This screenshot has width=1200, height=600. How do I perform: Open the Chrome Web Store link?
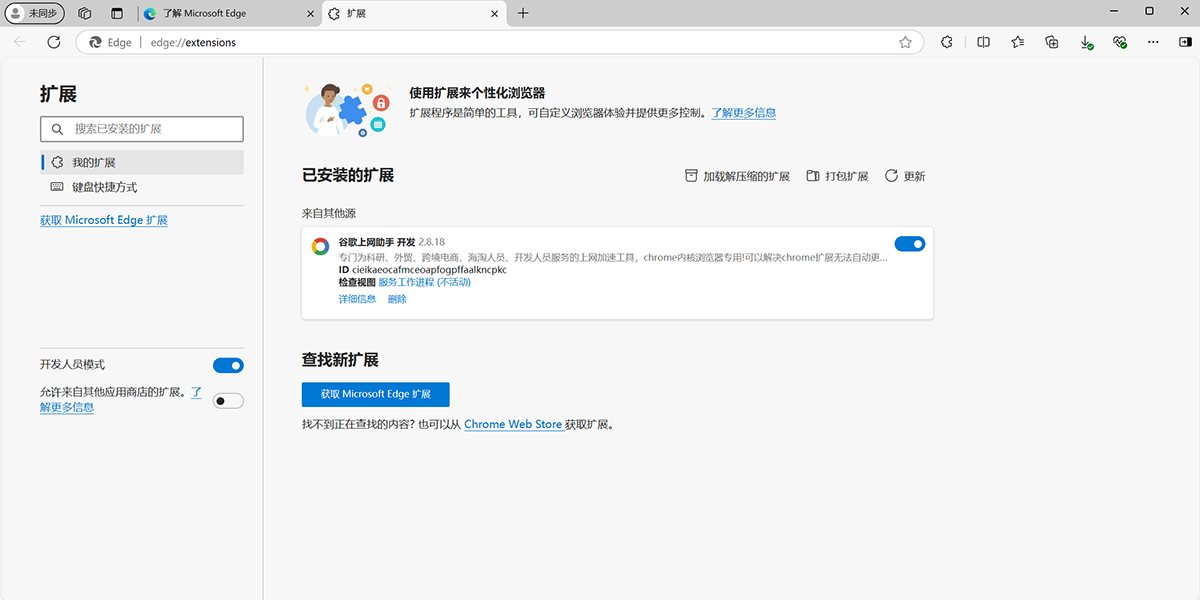[x=513, y=424]
